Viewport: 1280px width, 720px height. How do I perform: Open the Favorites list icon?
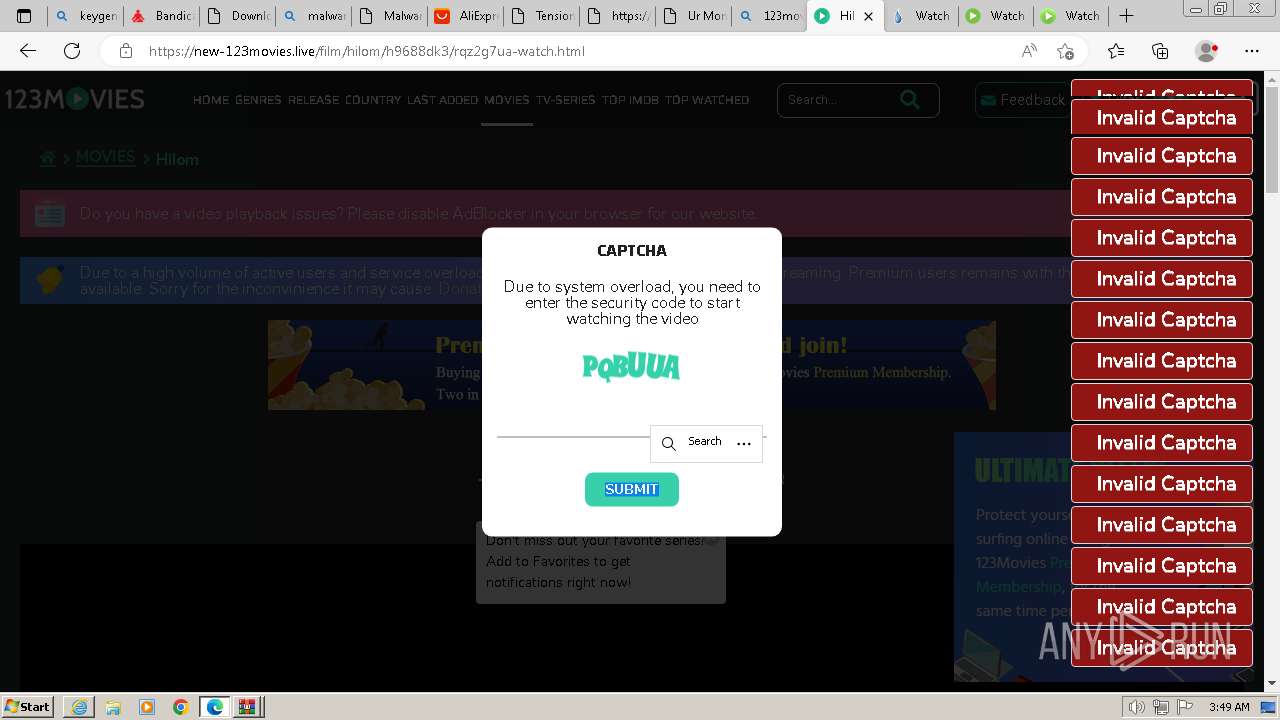click(1116, 51)
